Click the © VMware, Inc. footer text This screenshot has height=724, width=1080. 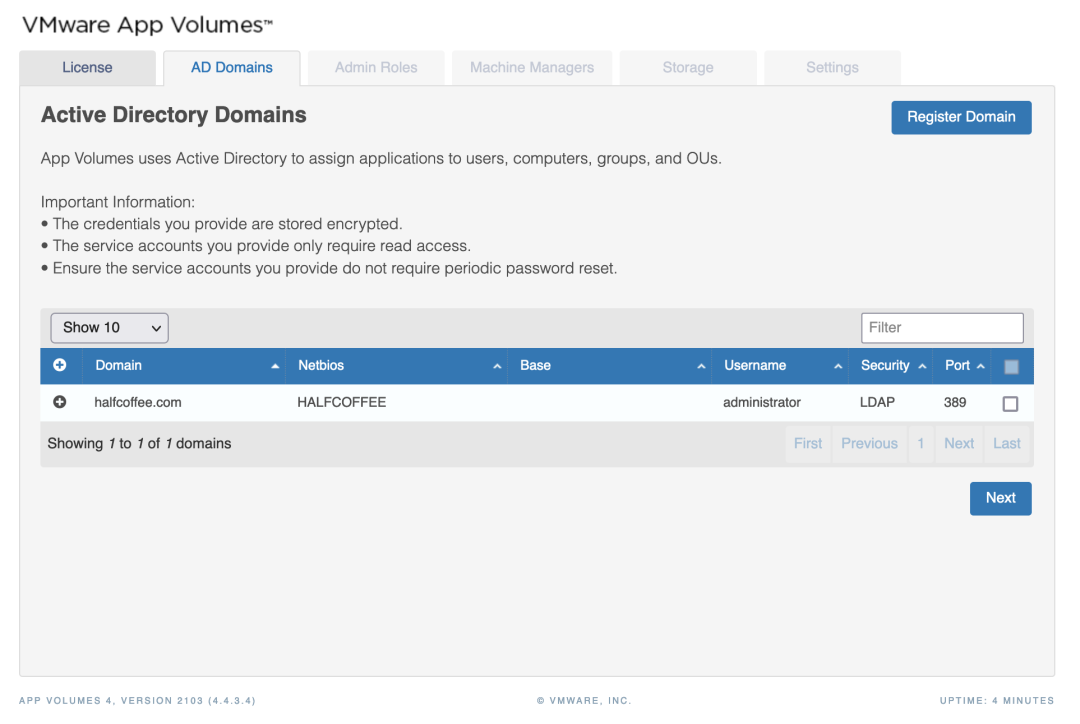(584, 701)
